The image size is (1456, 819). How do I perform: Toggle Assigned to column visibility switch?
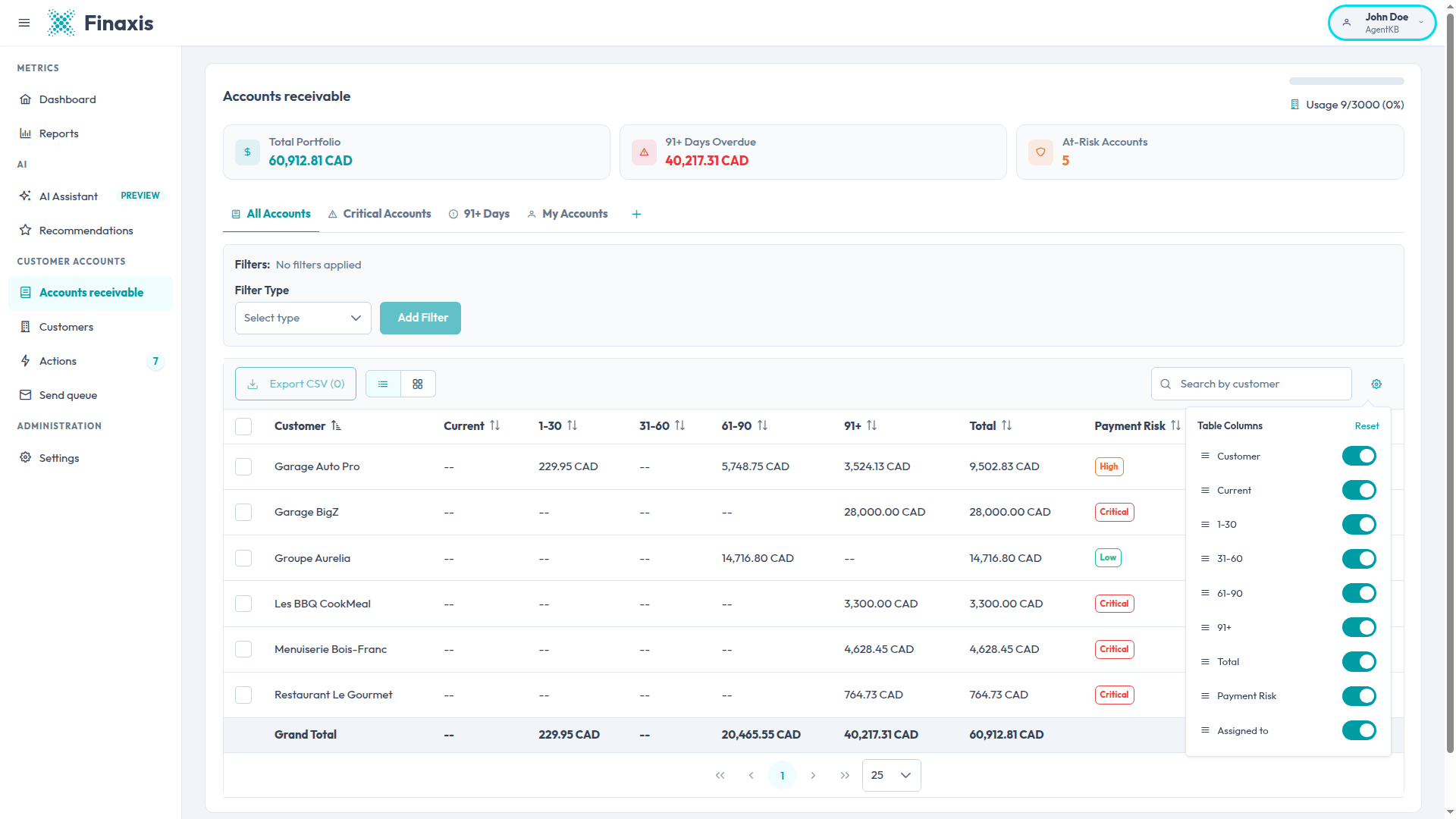click(x=1359, y=730)
